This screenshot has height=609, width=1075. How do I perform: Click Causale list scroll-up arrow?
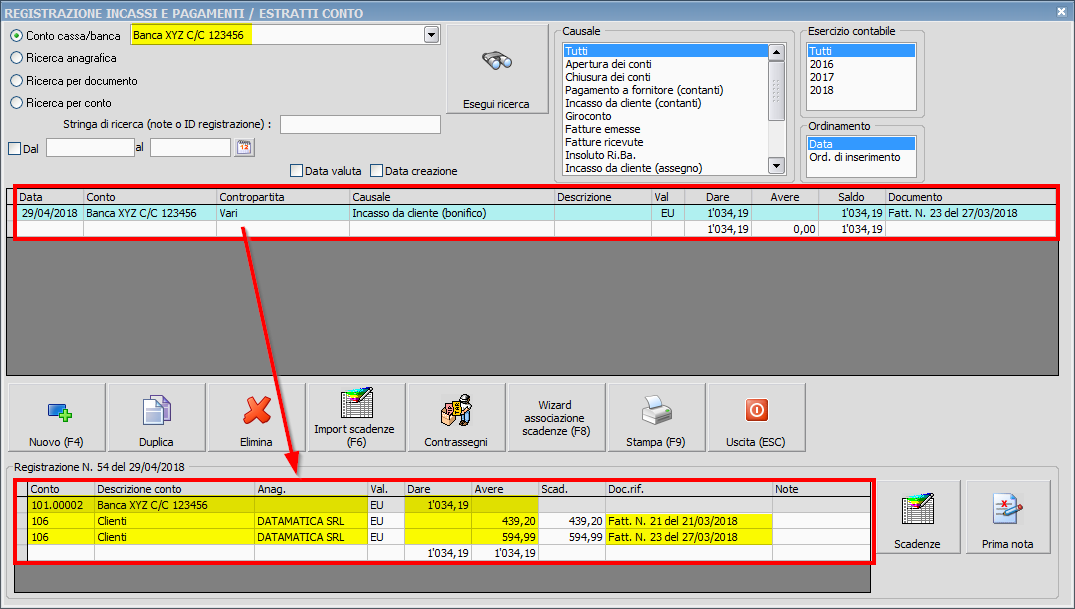(776, 52)
